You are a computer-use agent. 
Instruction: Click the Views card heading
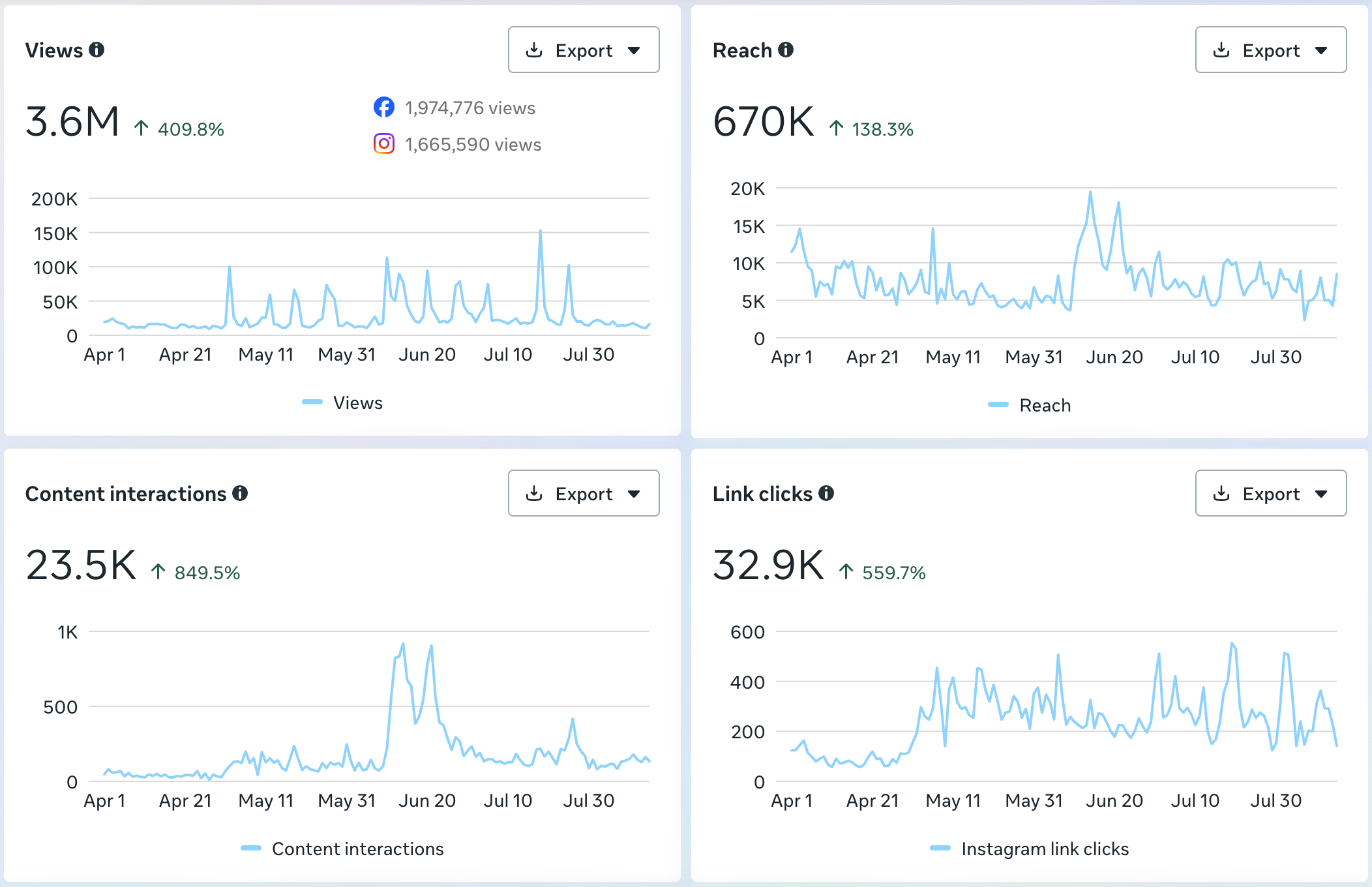coord(54,50)
